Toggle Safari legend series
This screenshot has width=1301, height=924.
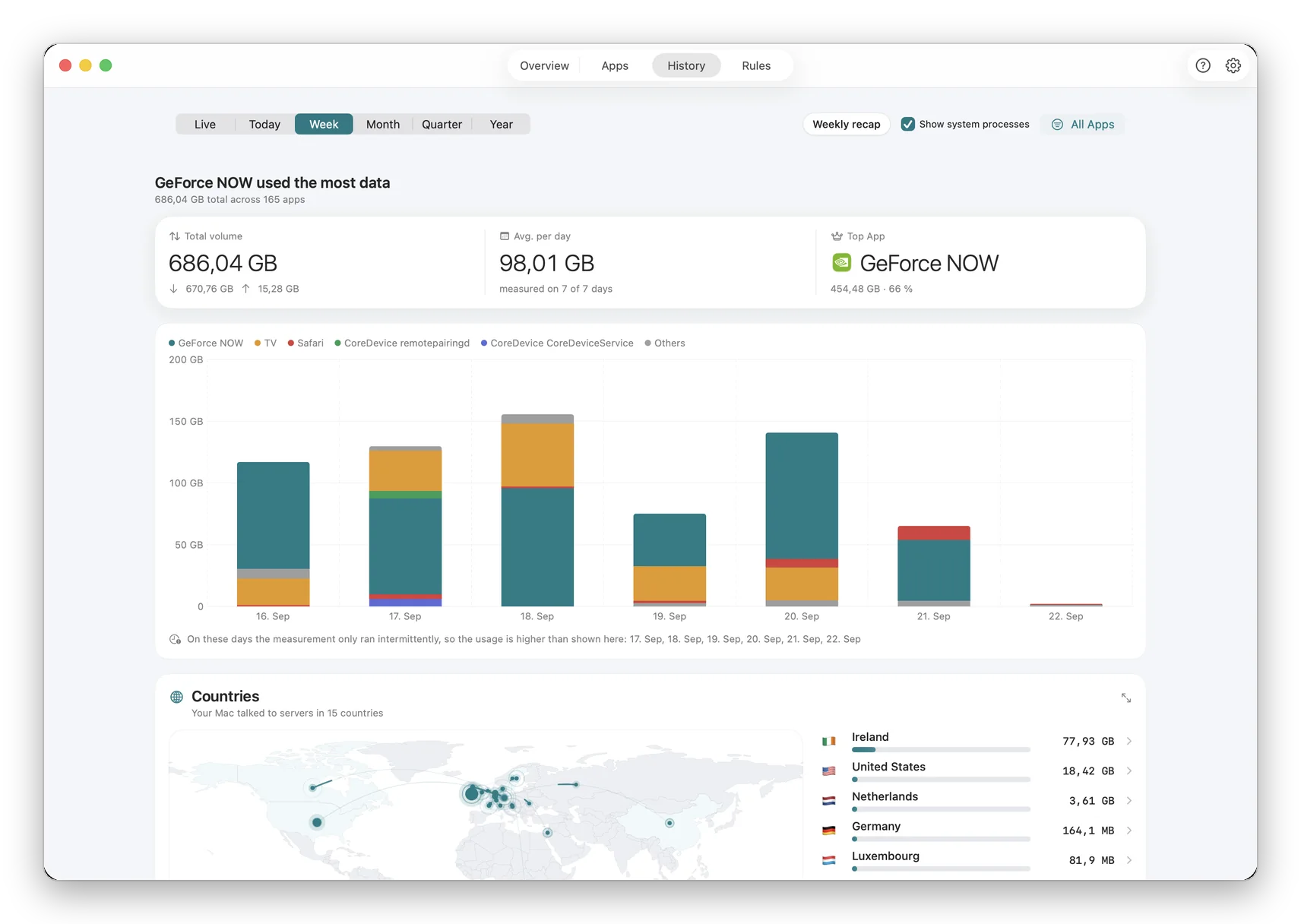tap(305, 343)
